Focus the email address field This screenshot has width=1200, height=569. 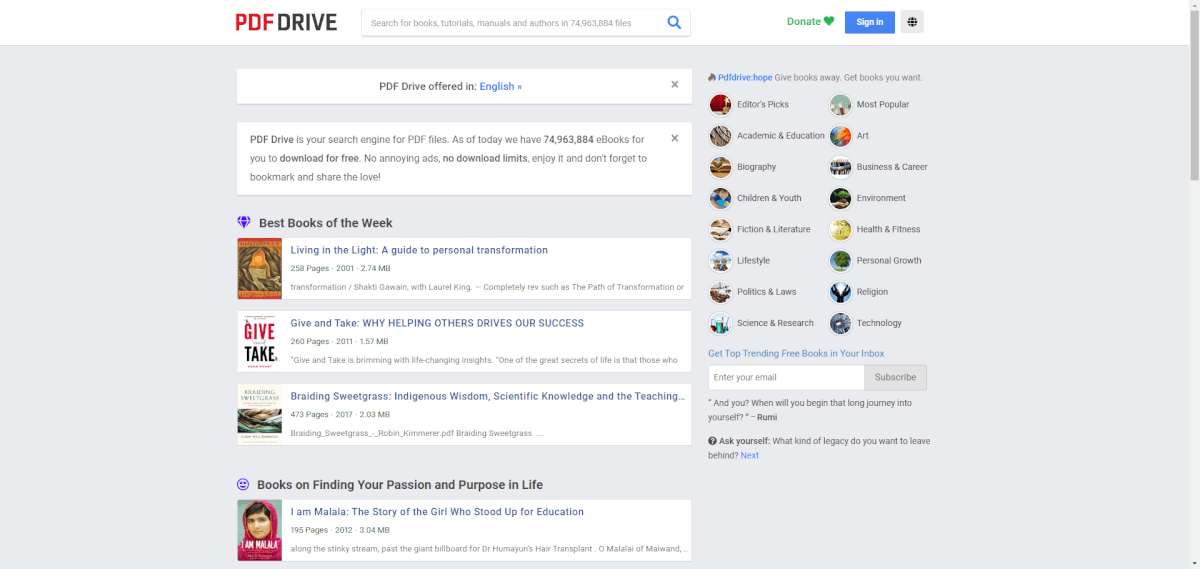coord(786,378)
